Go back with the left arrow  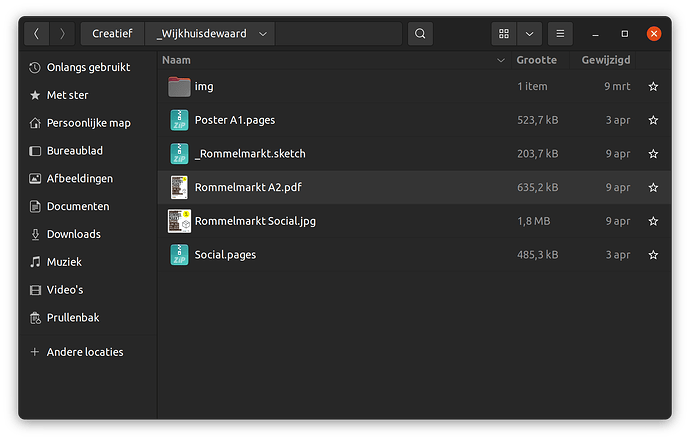pyautogui.click(x=37, y=33)
